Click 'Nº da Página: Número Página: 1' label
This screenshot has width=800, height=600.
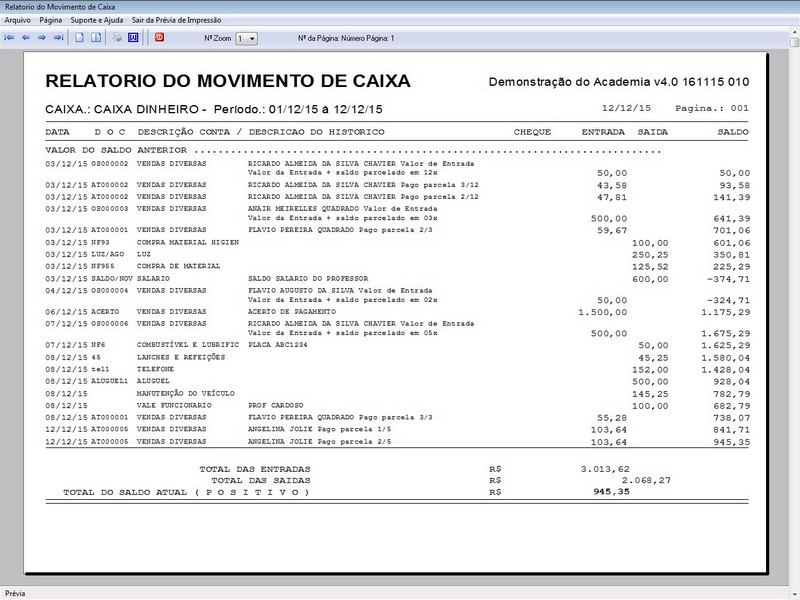pyautogui.click(x=346, y=38)
